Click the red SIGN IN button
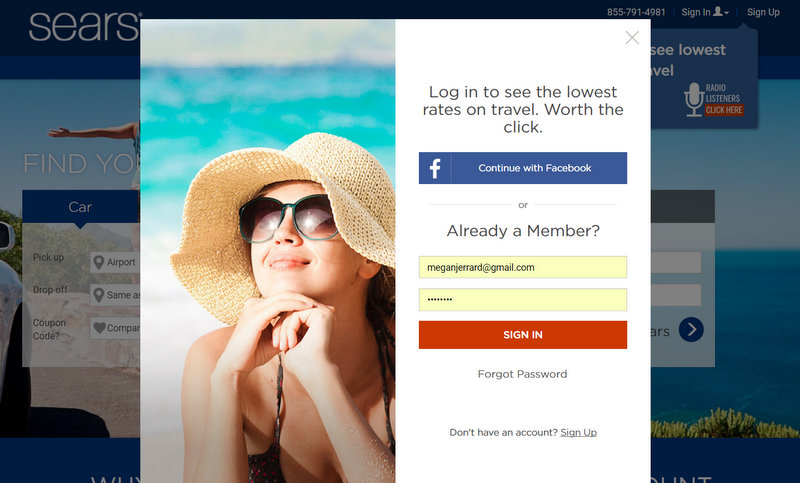The height and width of the screenshot is (483, 800). click(x=523, y=335)
